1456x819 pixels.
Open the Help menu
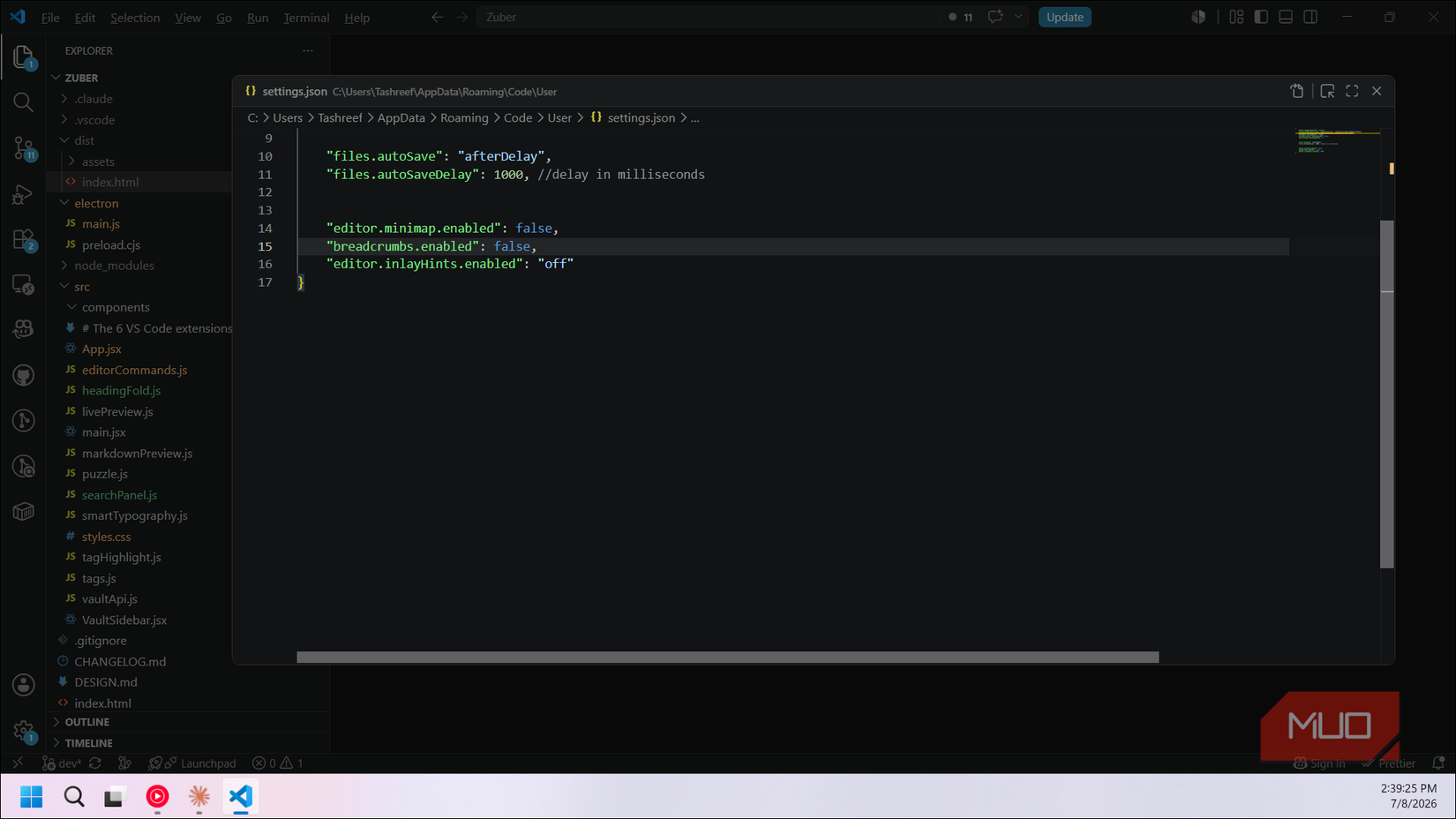point(357,18)
